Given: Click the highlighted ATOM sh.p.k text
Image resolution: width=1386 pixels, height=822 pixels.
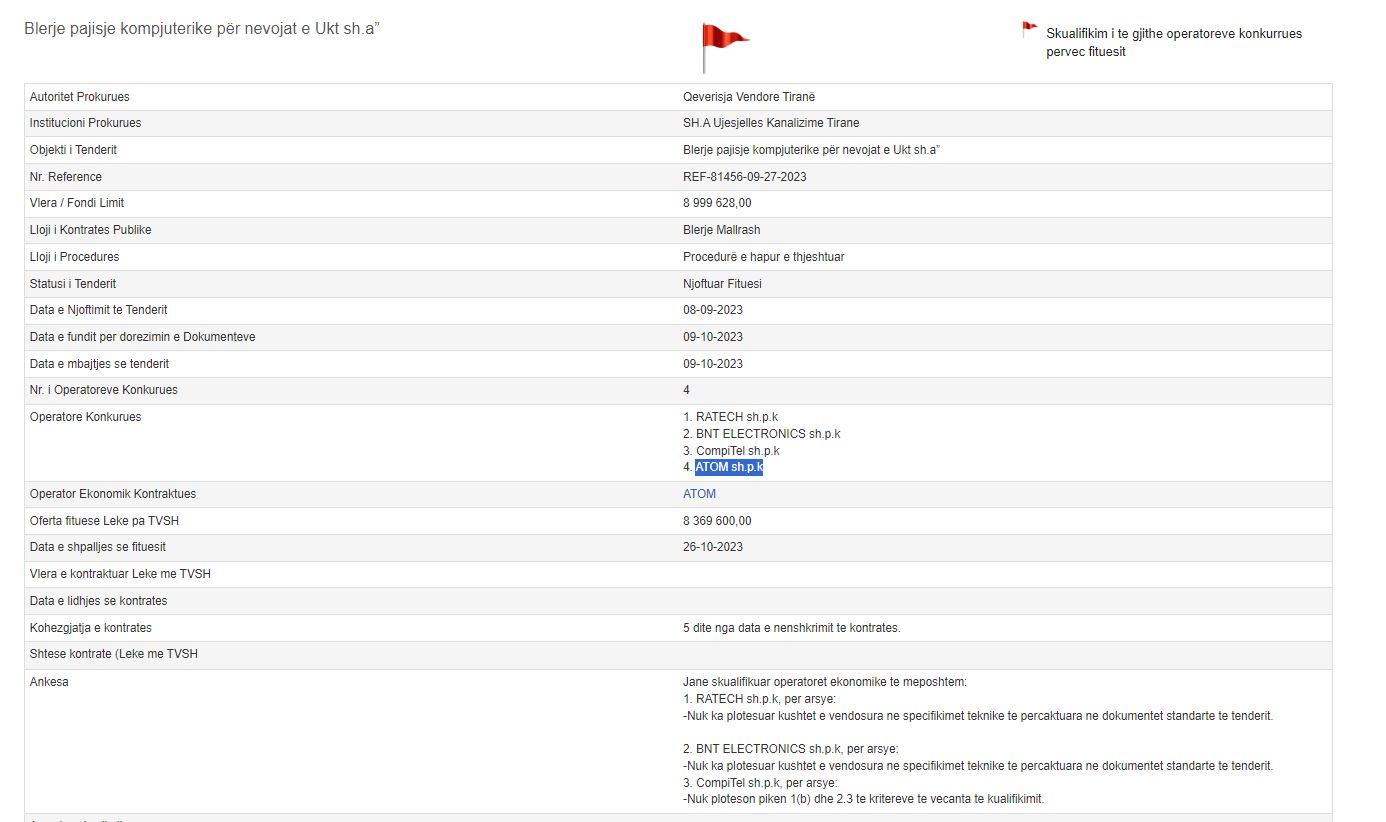Looking at the screenshot, I should pos(729,467).
